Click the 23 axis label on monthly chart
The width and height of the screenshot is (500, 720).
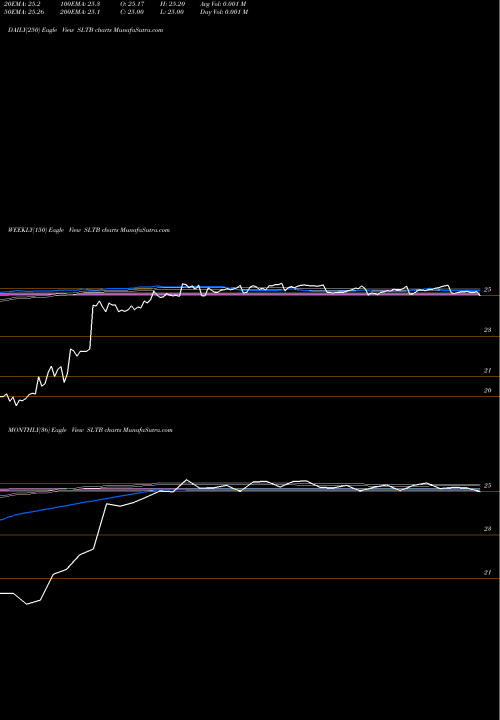488,529
